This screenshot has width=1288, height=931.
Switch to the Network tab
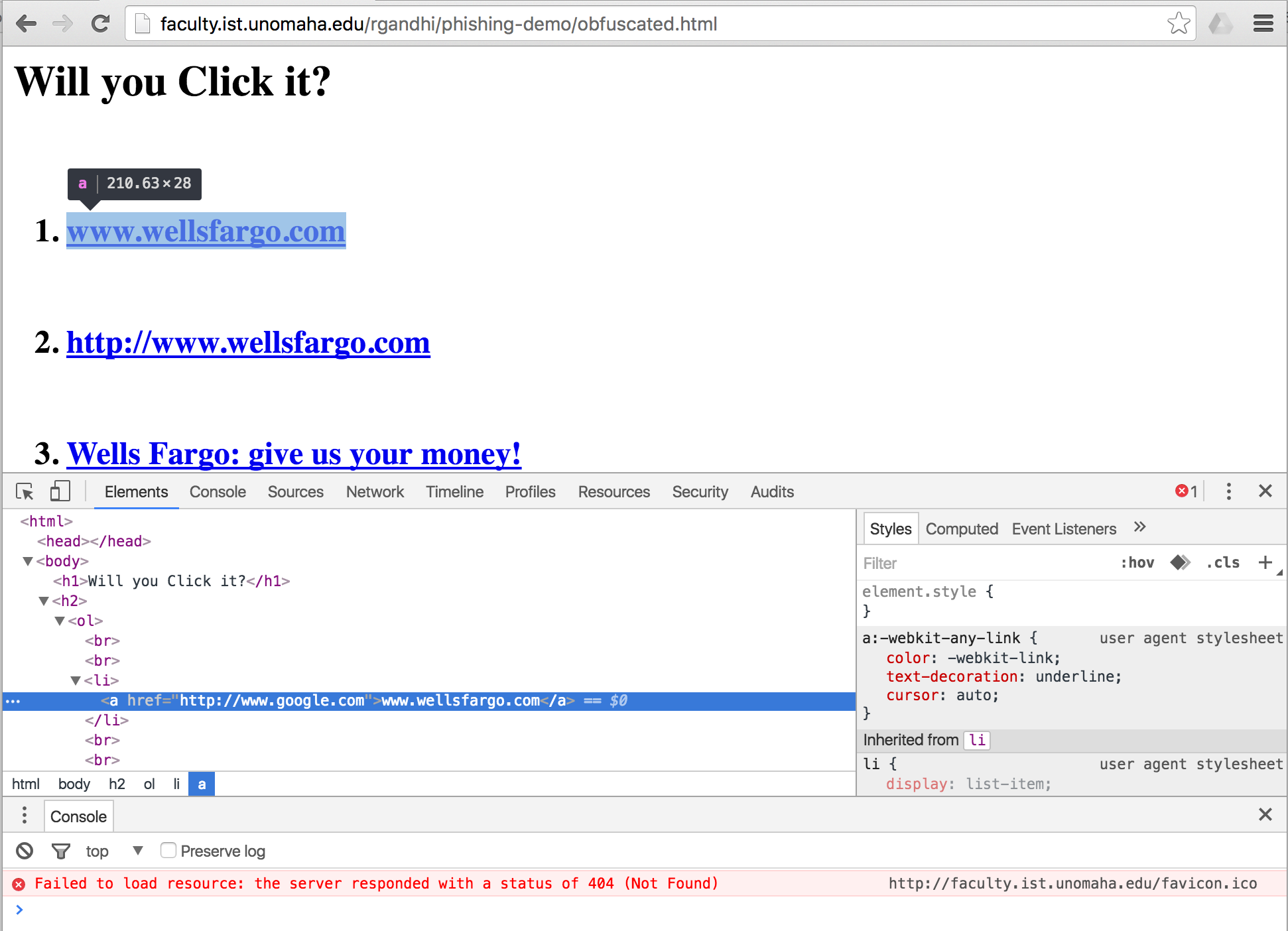[375, 491]
